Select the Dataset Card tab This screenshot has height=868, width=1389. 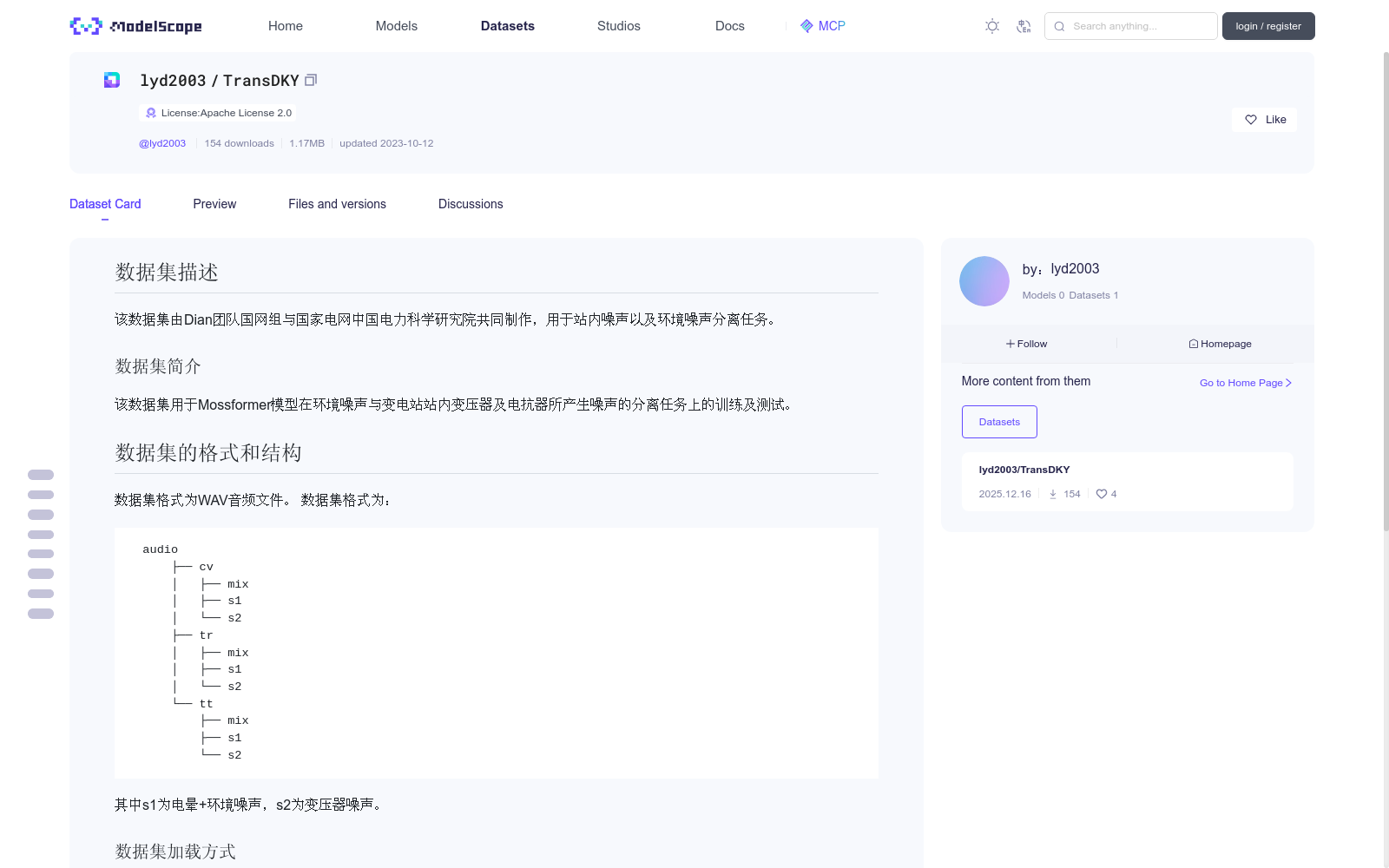(105, 204)
